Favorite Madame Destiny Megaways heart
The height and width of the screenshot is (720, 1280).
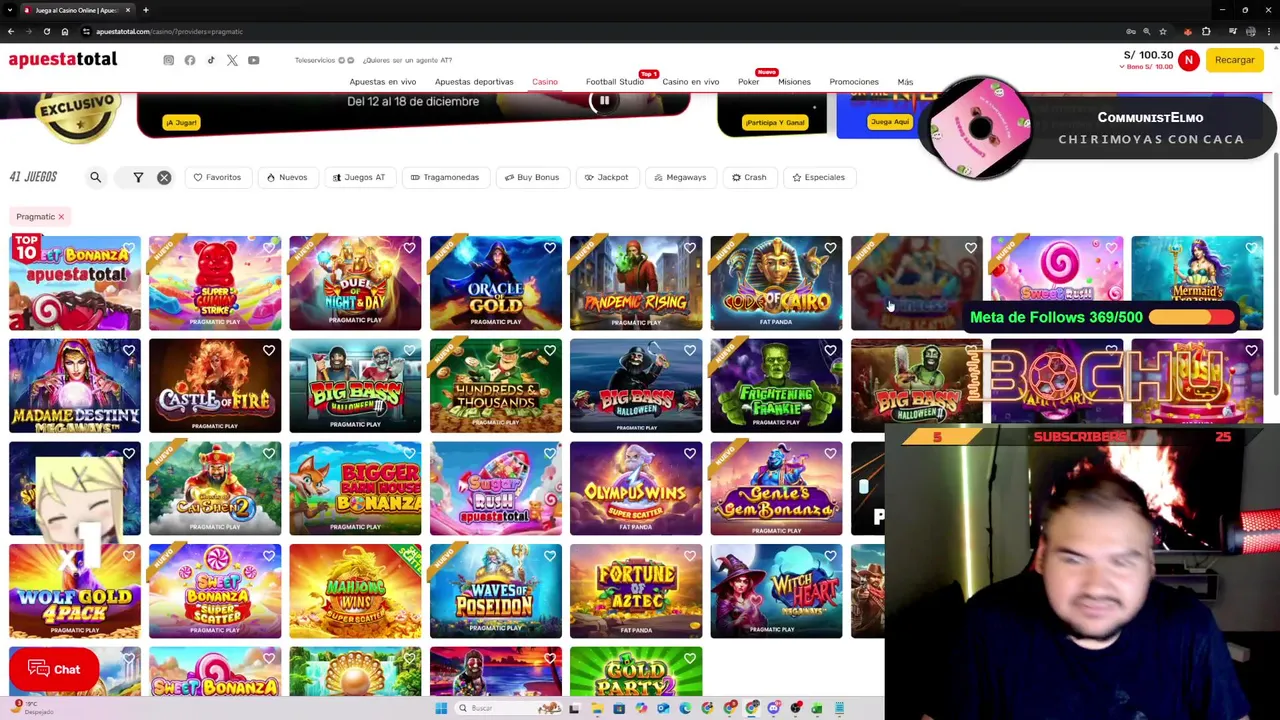pyautogui.click(x=129, y=351)
